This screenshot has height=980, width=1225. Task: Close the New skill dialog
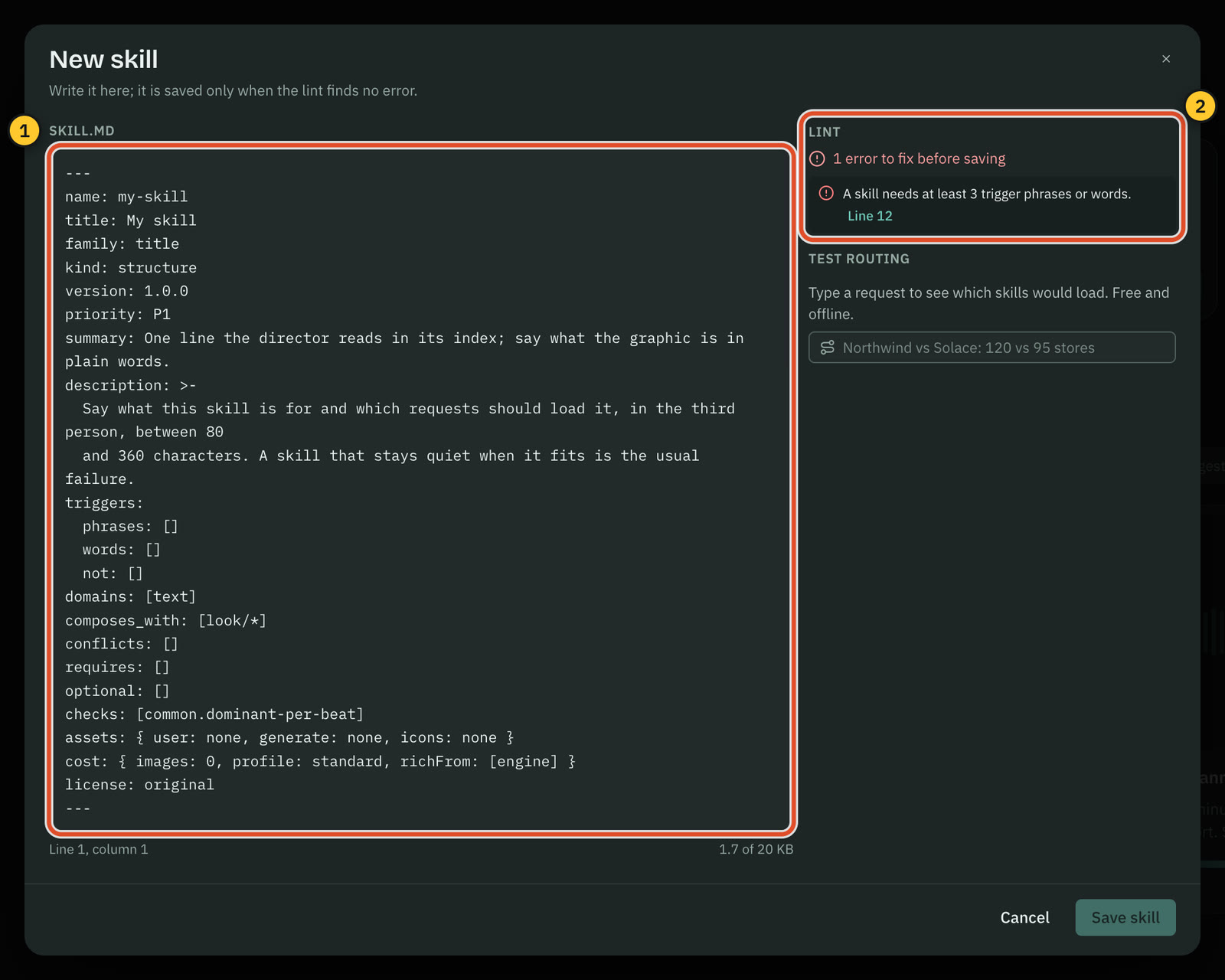[1166, 59]
